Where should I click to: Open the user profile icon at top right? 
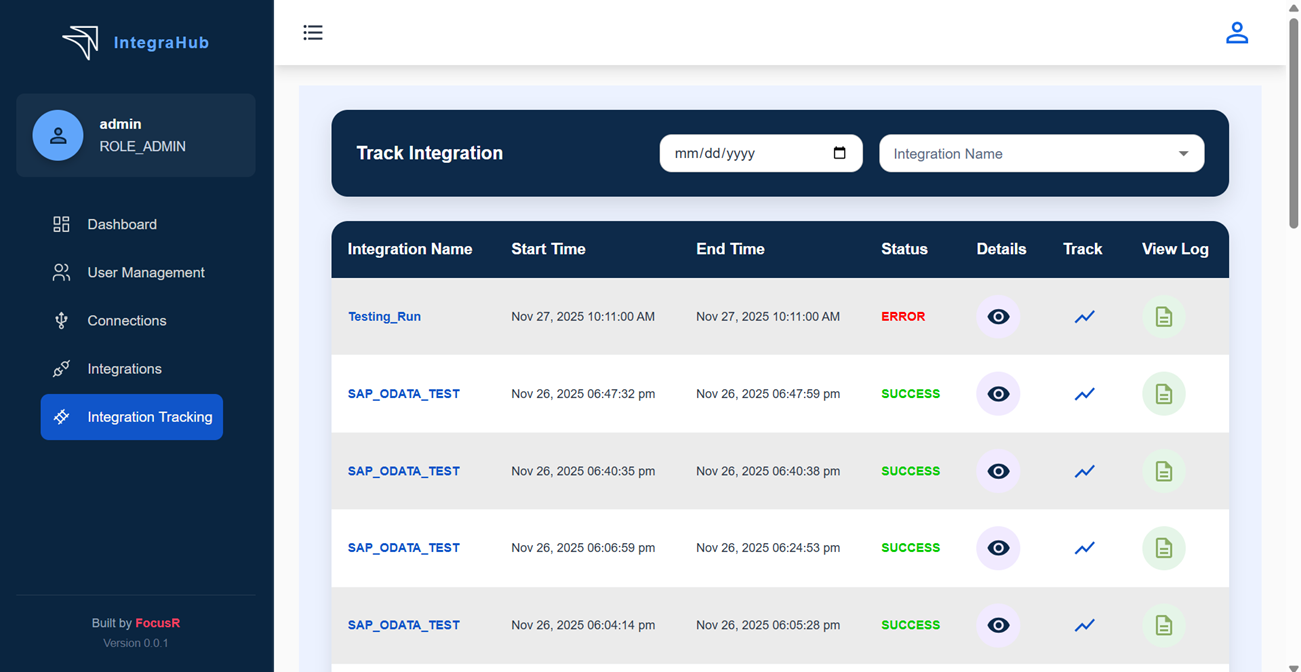tap(1237, 32)
